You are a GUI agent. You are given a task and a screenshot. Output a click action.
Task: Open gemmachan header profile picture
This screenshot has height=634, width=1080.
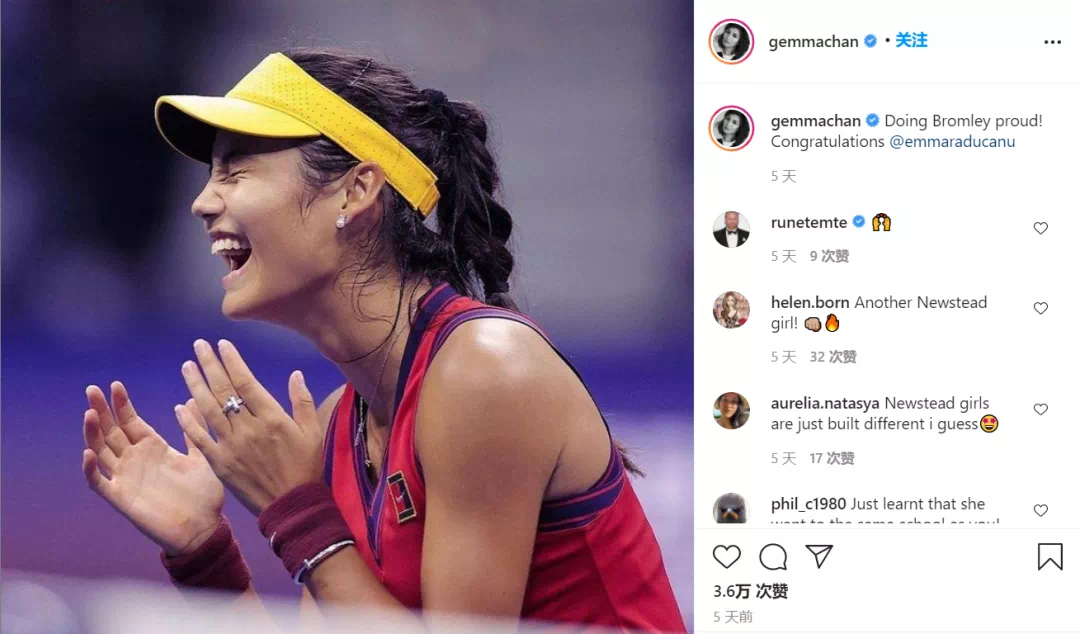[731, 41]
